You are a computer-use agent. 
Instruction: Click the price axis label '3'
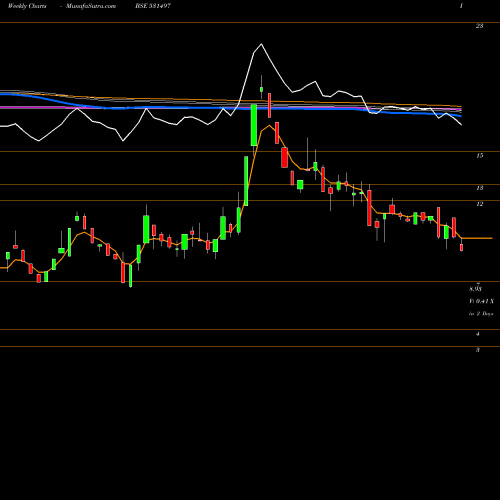point(478,350)
